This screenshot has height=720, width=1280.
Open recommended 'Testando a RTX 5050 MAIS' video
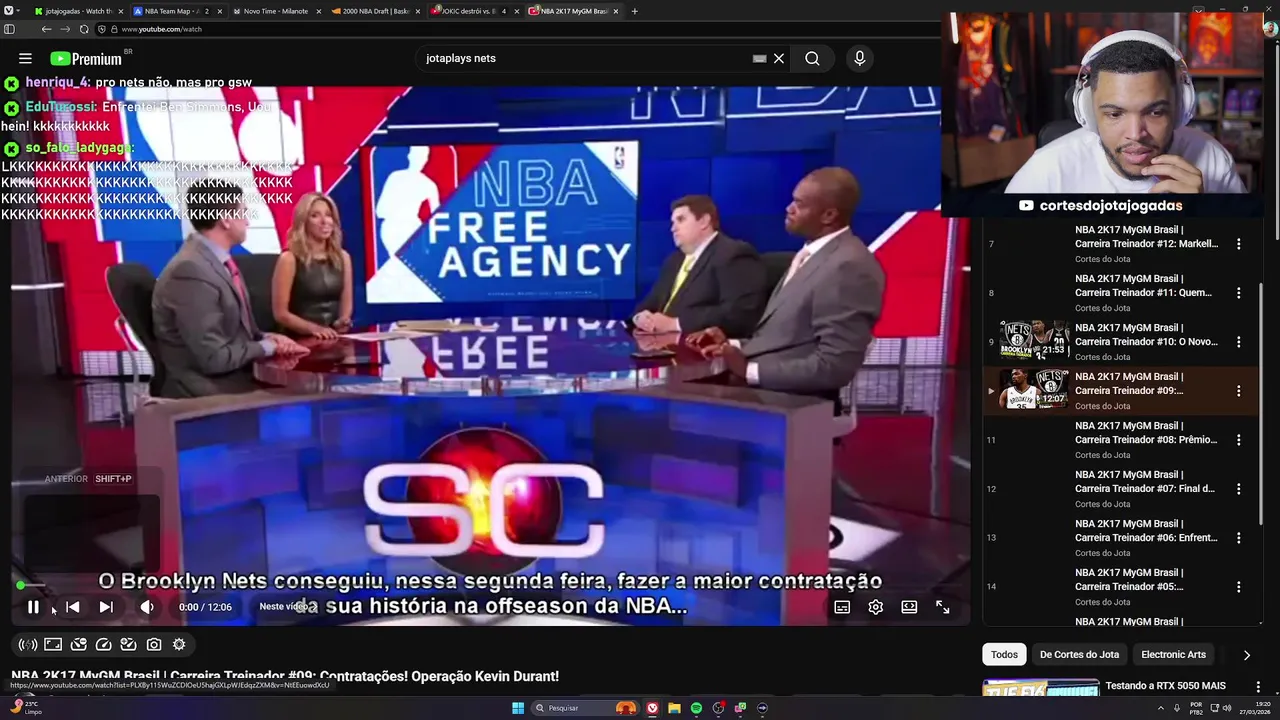tap(1165, 686)
